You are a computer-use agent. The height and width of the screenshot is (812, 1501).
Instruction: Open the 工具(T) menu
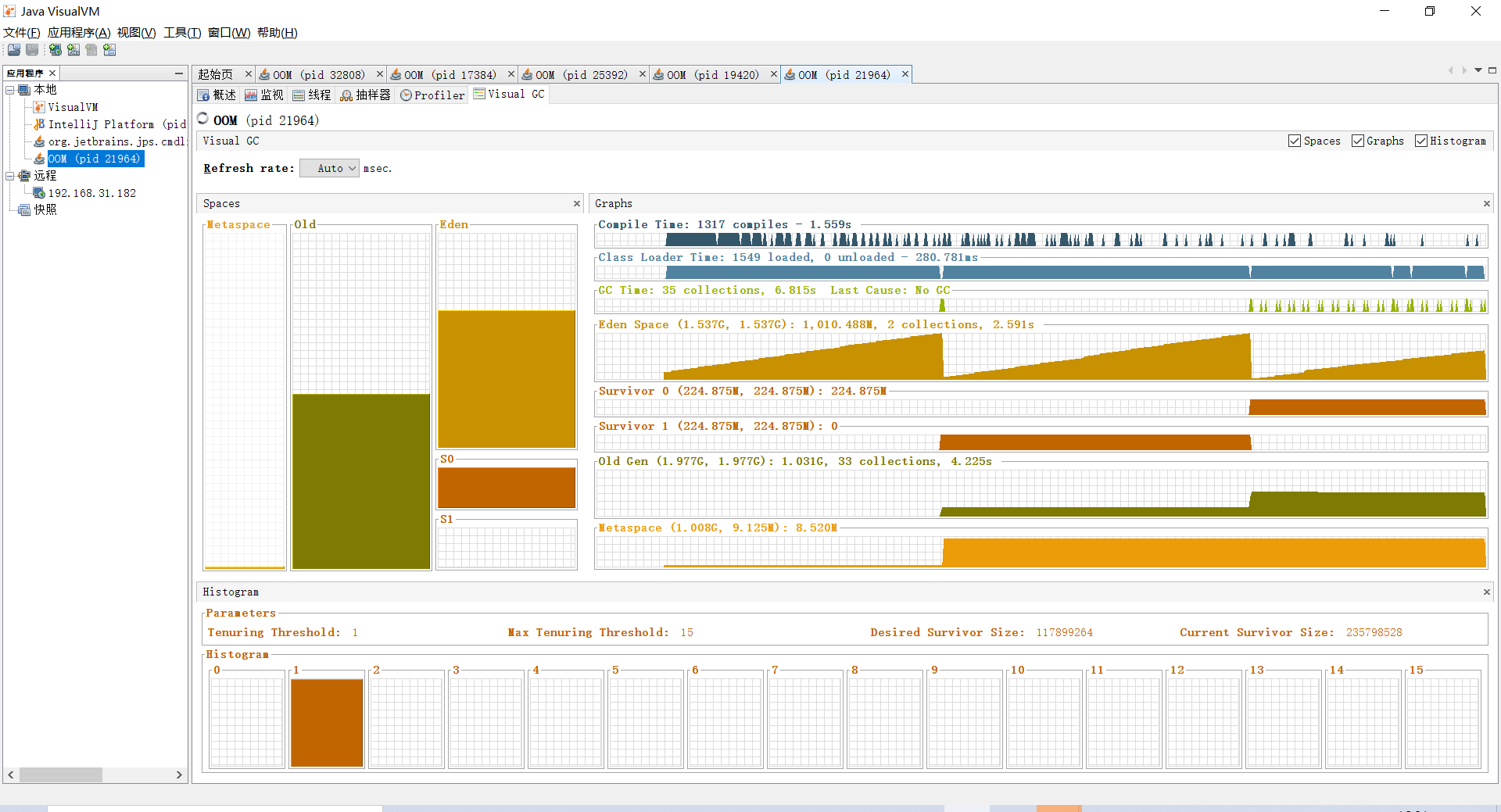[182, 32]
